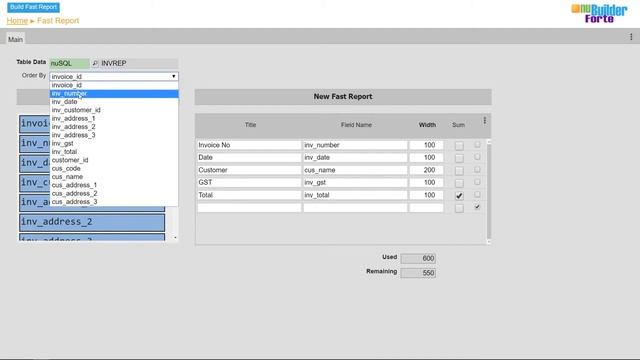Click the Date title field
Screen dimensions: 640x360
point(249,158)
